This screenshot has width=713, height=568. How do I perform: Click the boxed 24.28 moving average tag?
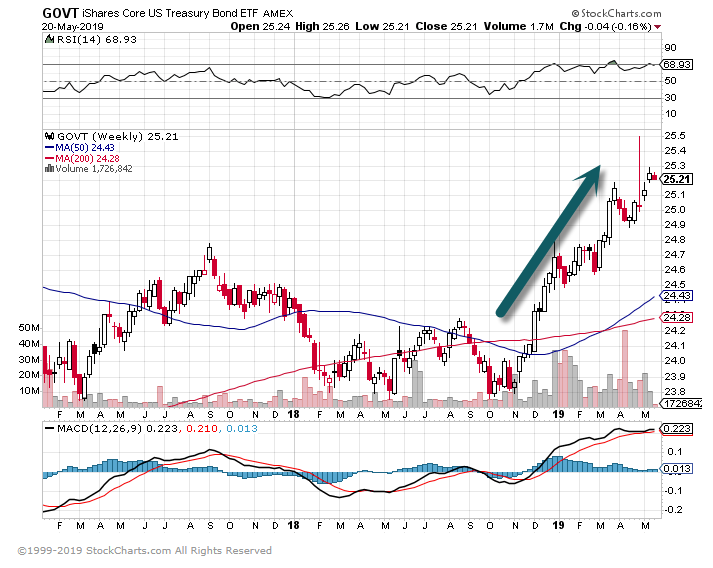677,317
